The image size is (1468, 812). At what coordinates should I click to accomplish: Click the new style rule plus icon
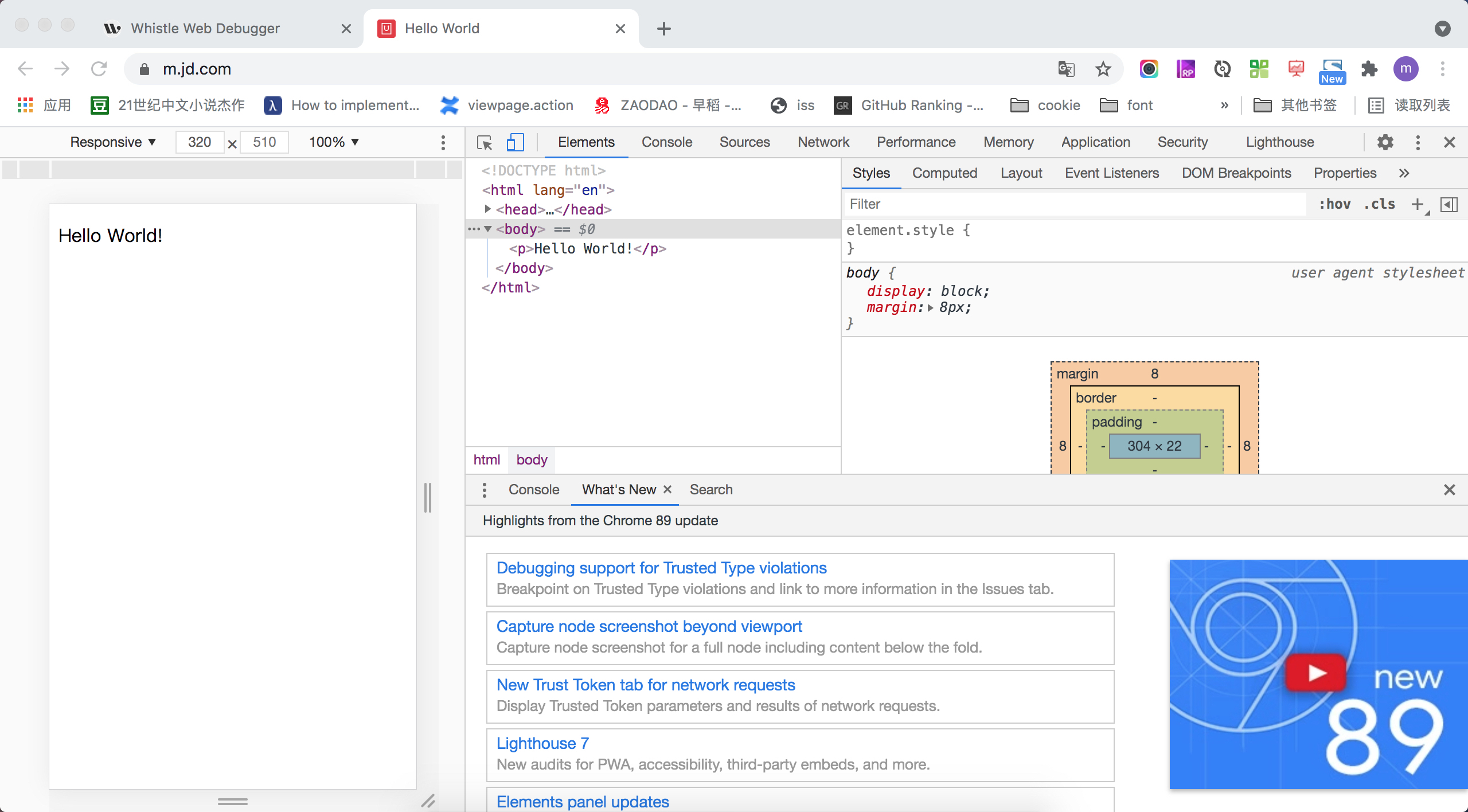click(1418, 204)
